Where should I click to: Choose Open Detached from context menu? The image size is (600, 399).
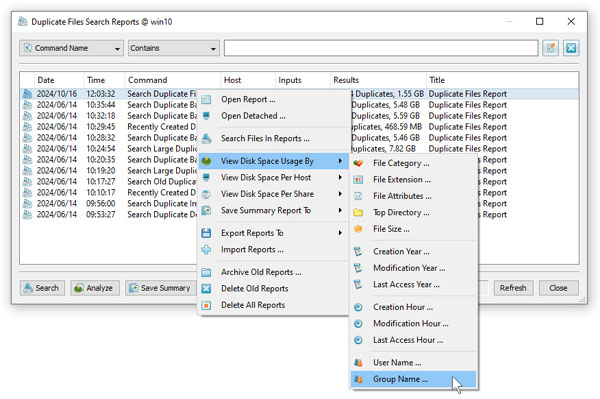point(273,116)
